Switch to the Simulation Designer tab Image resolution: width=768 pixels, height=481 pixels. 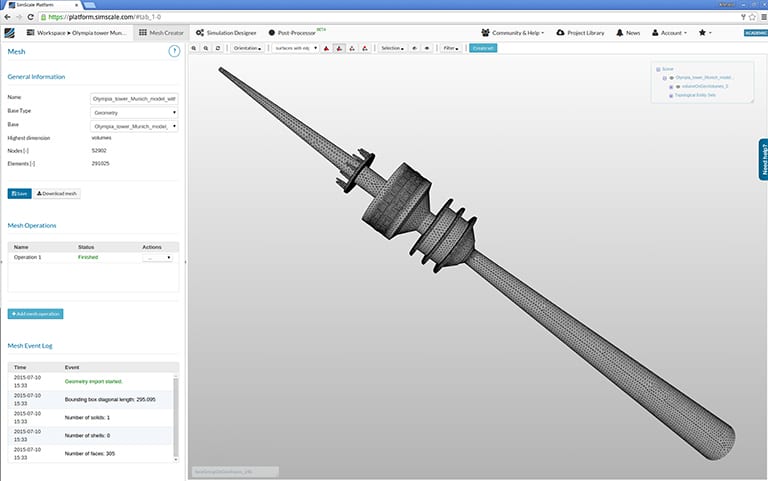coord(225,33)
